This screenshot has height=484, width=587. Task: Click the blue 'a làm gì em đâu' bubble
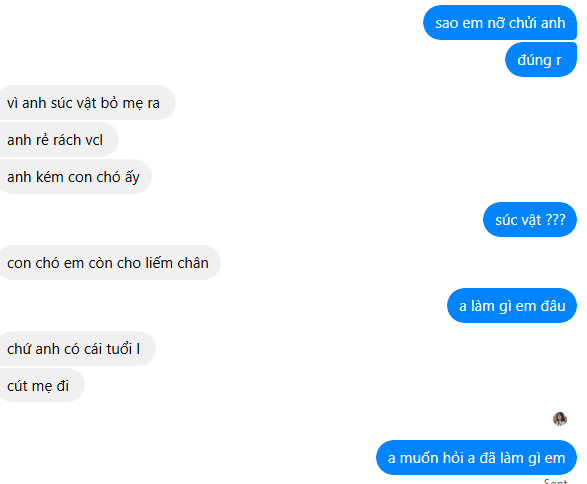(x=512, y=306)
